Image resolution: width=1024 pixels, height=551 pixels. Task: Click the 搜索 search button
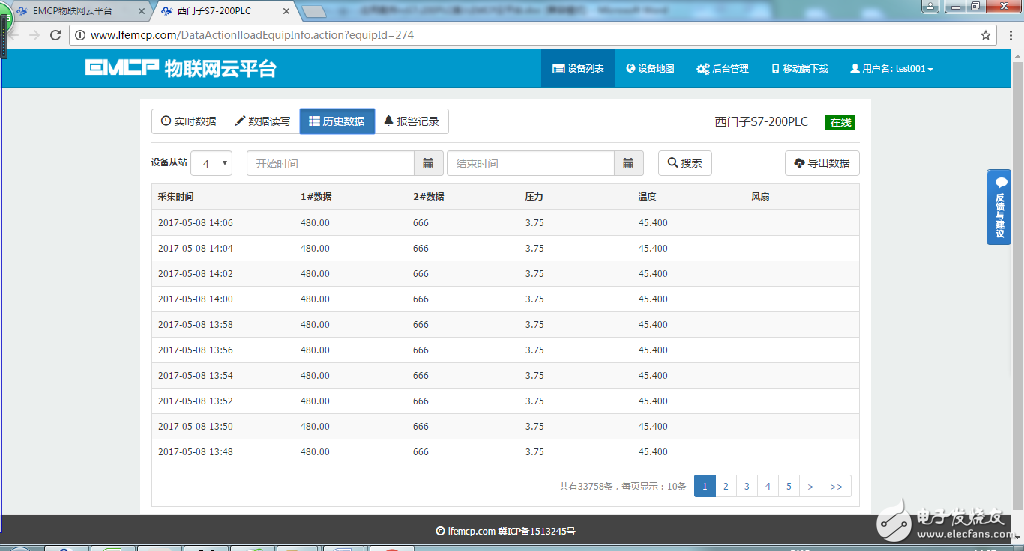(684, 163)
